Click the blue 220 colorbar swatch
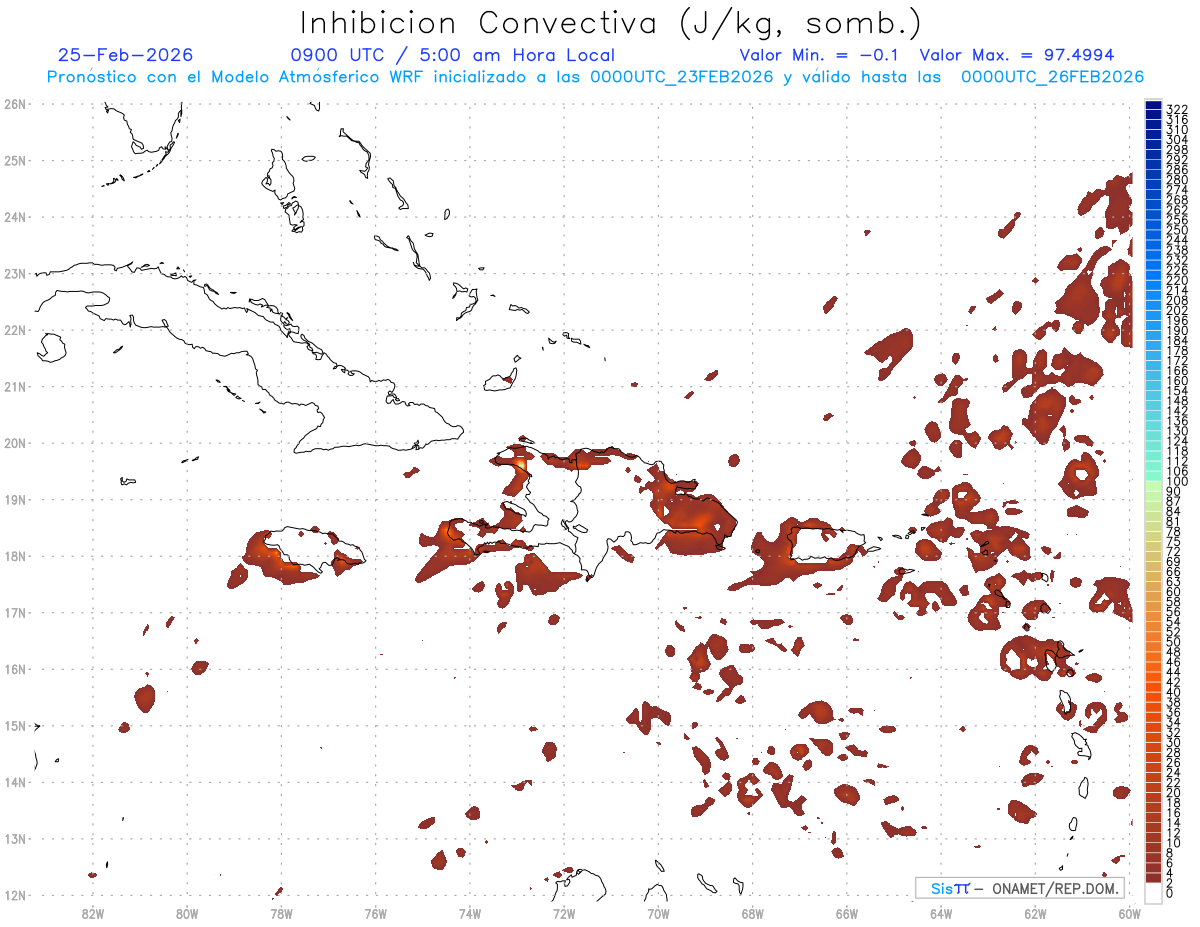The image size is (1200, 927). tap(1153, 276)
